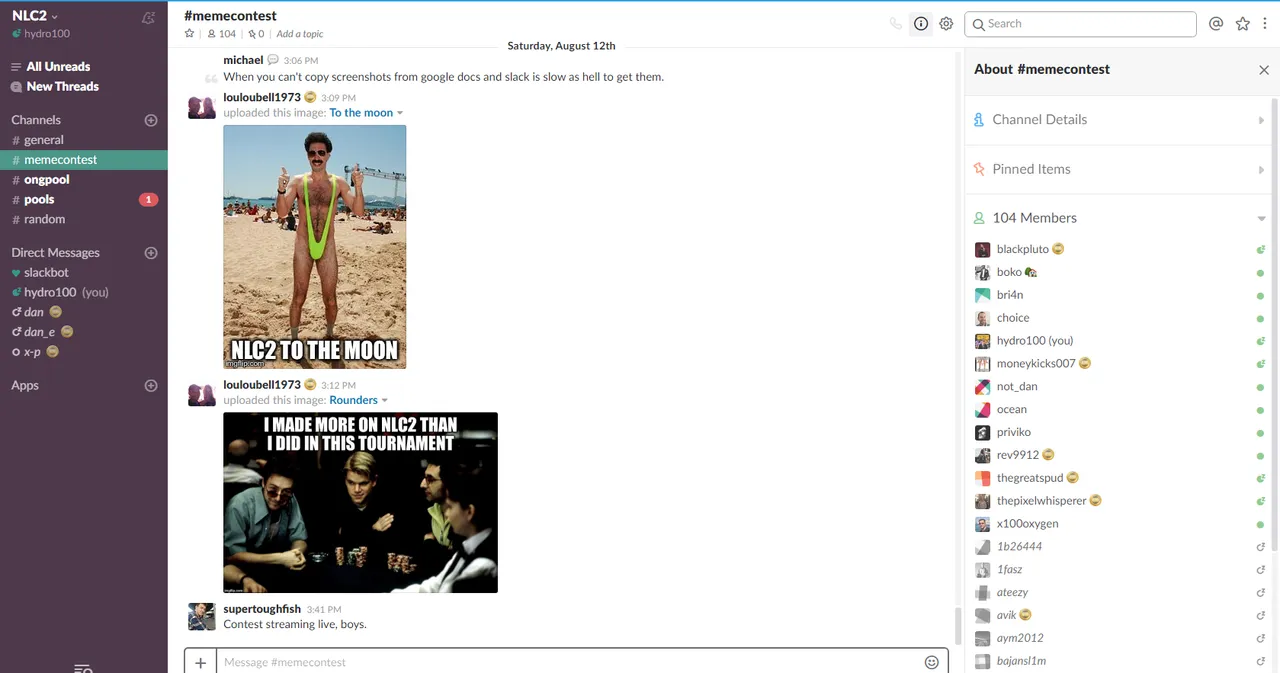This screenshot has height=673, width=1280.
Task: Click blackpluto's avatar in members list
Action: point(983,249)
